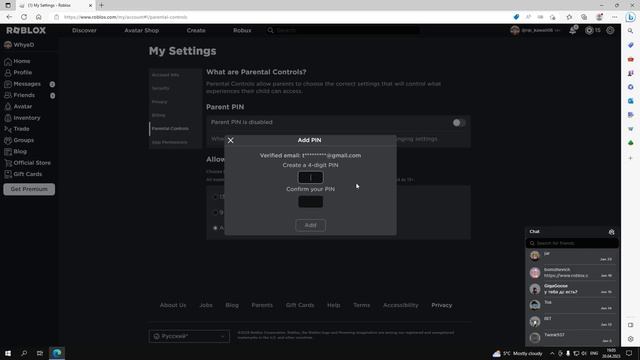Open Account Info settings tab
The width and height of the screenshot is (640, 360).
[166, 75]
